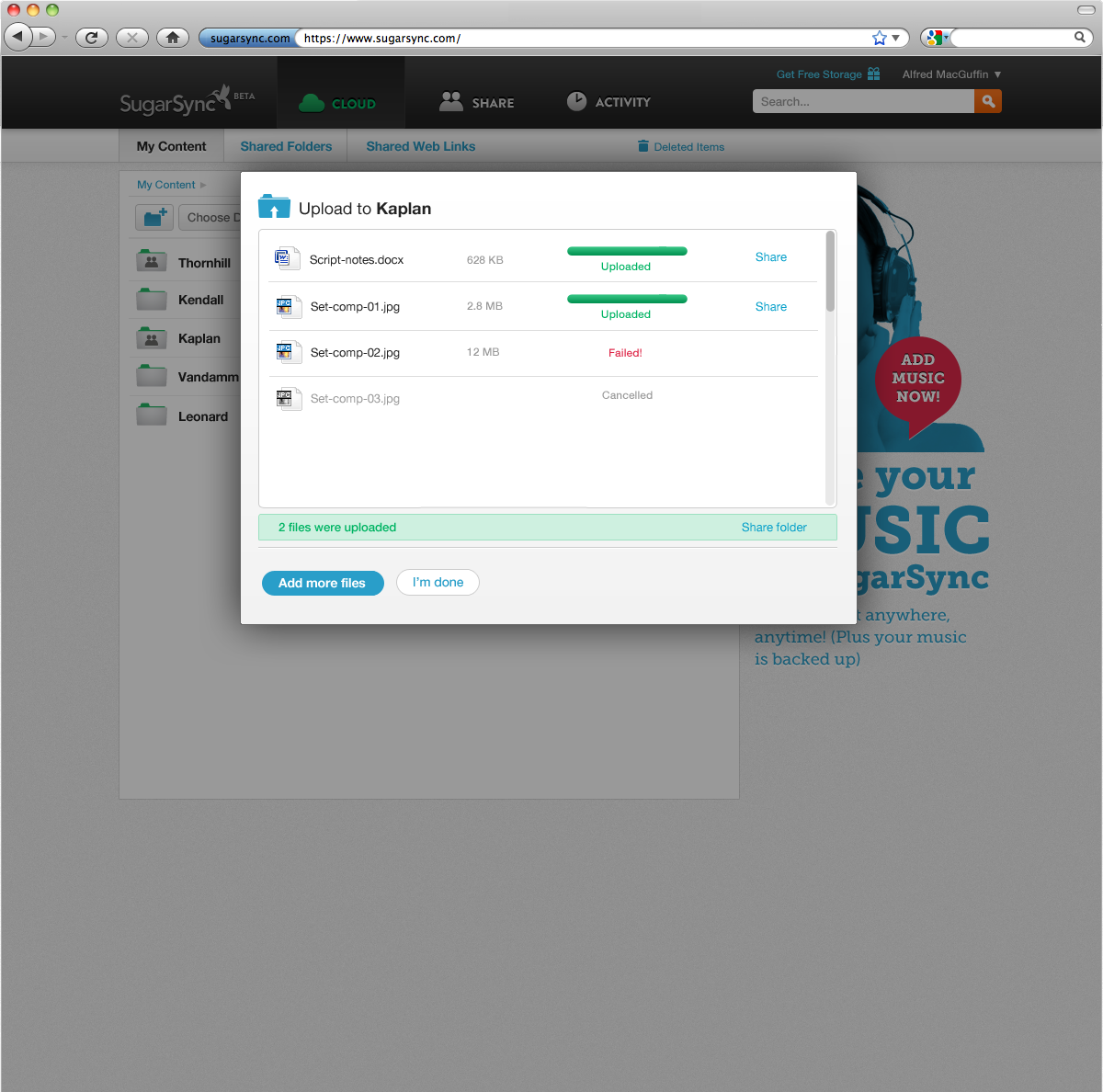
Task: Click the new folder plus icon button
Action: [x=154, y=218]
